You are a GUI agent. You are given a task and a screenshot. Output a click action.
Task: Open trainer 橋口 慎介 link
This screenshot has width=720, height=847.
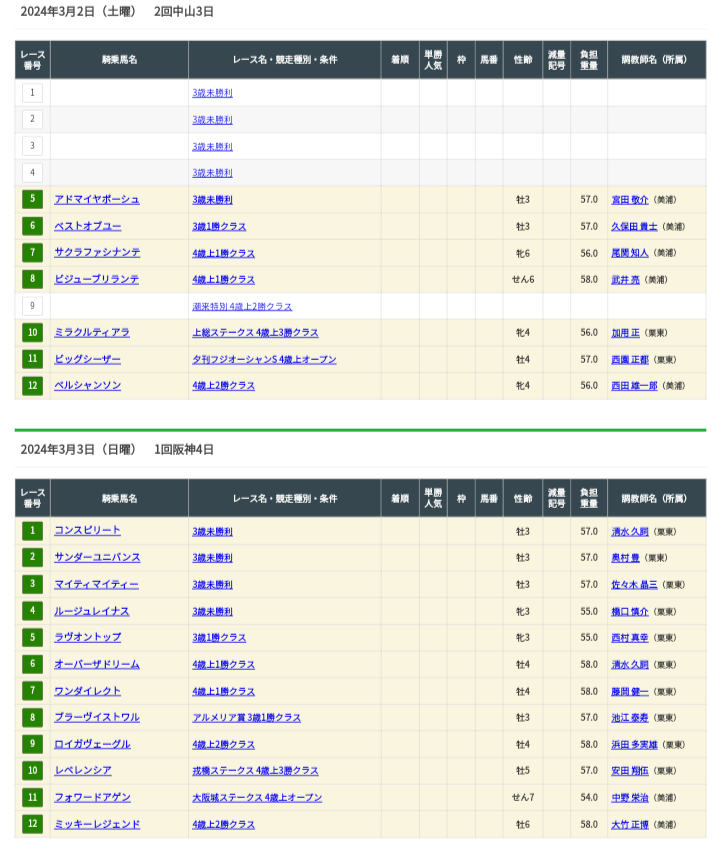coord(630,611)
